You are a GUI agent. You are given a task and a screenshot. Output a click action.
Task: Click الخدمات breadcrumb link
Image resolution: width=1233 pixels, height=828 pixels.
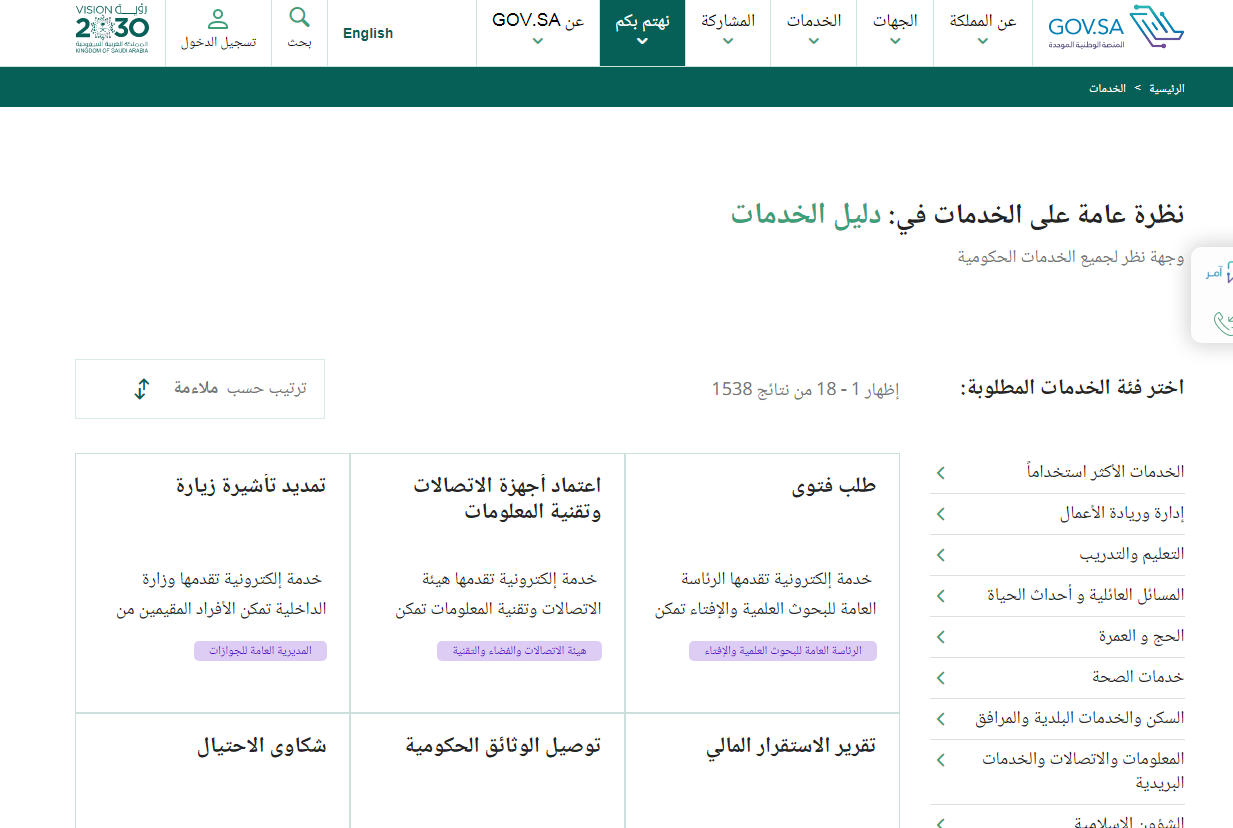tap(1108, 89)
